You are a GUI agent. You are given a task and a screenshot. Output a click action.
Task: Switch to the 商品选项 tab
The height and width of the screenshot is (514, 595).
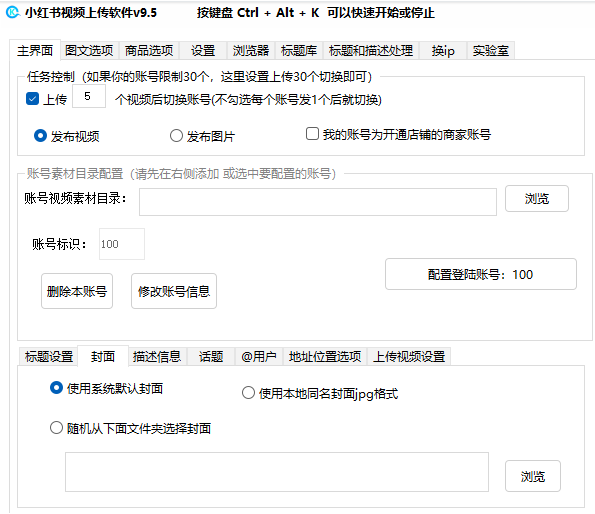click(149, 50)
